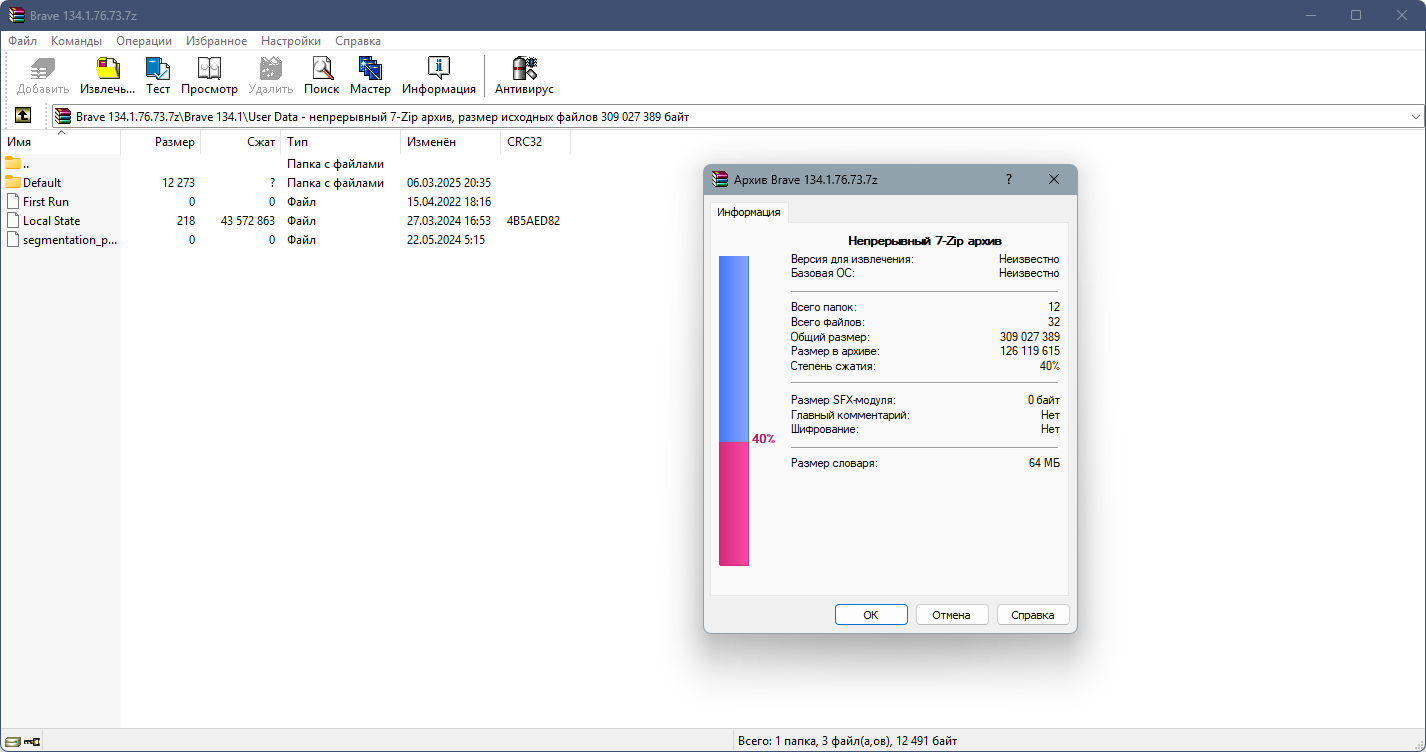Go up one folder with arrow icon
The image size is (1426, 752).
(23, 116)
